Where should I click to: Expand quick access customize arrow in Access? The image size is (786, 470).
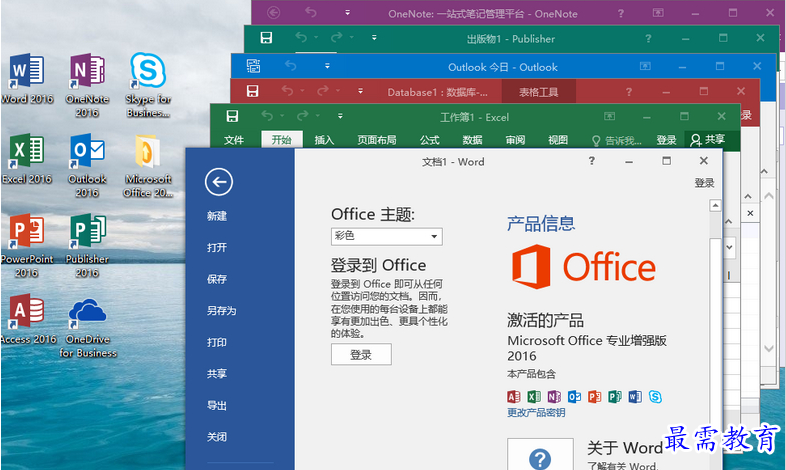pyautogui.click(x=360, y=91)
